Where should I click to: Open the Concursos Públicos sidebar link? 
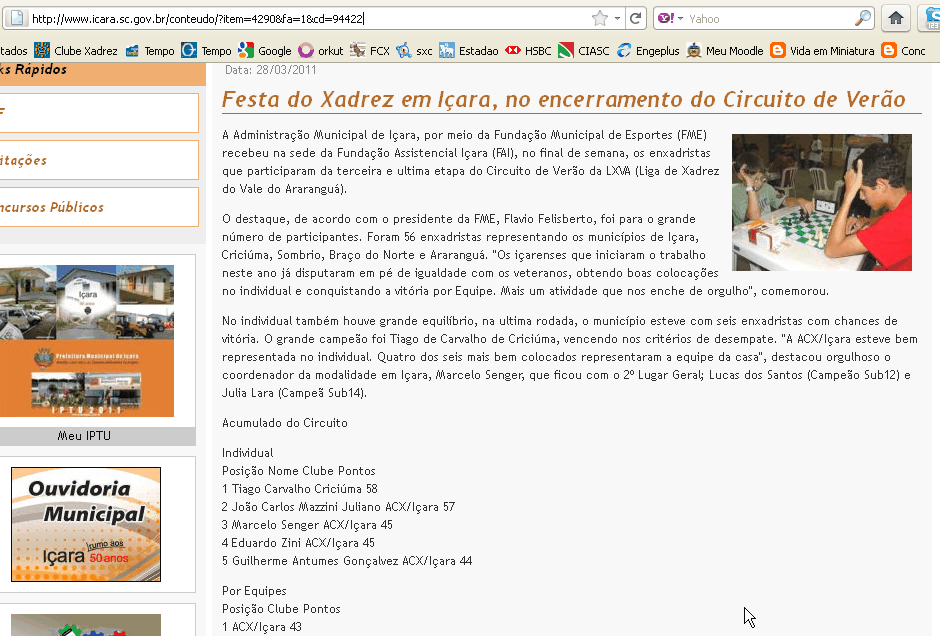[99, 207]
